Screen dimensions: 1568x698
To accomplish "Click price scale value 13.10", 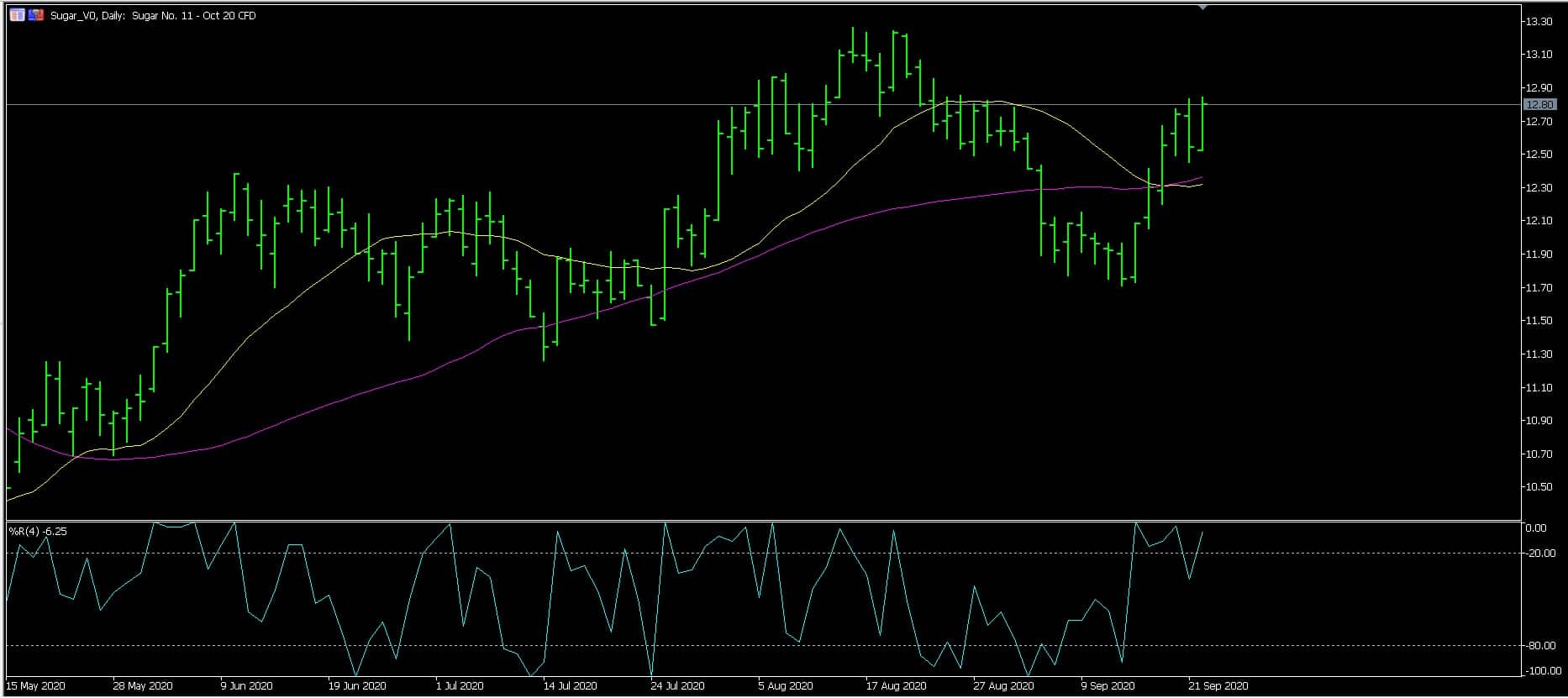I will point(1539,55).
